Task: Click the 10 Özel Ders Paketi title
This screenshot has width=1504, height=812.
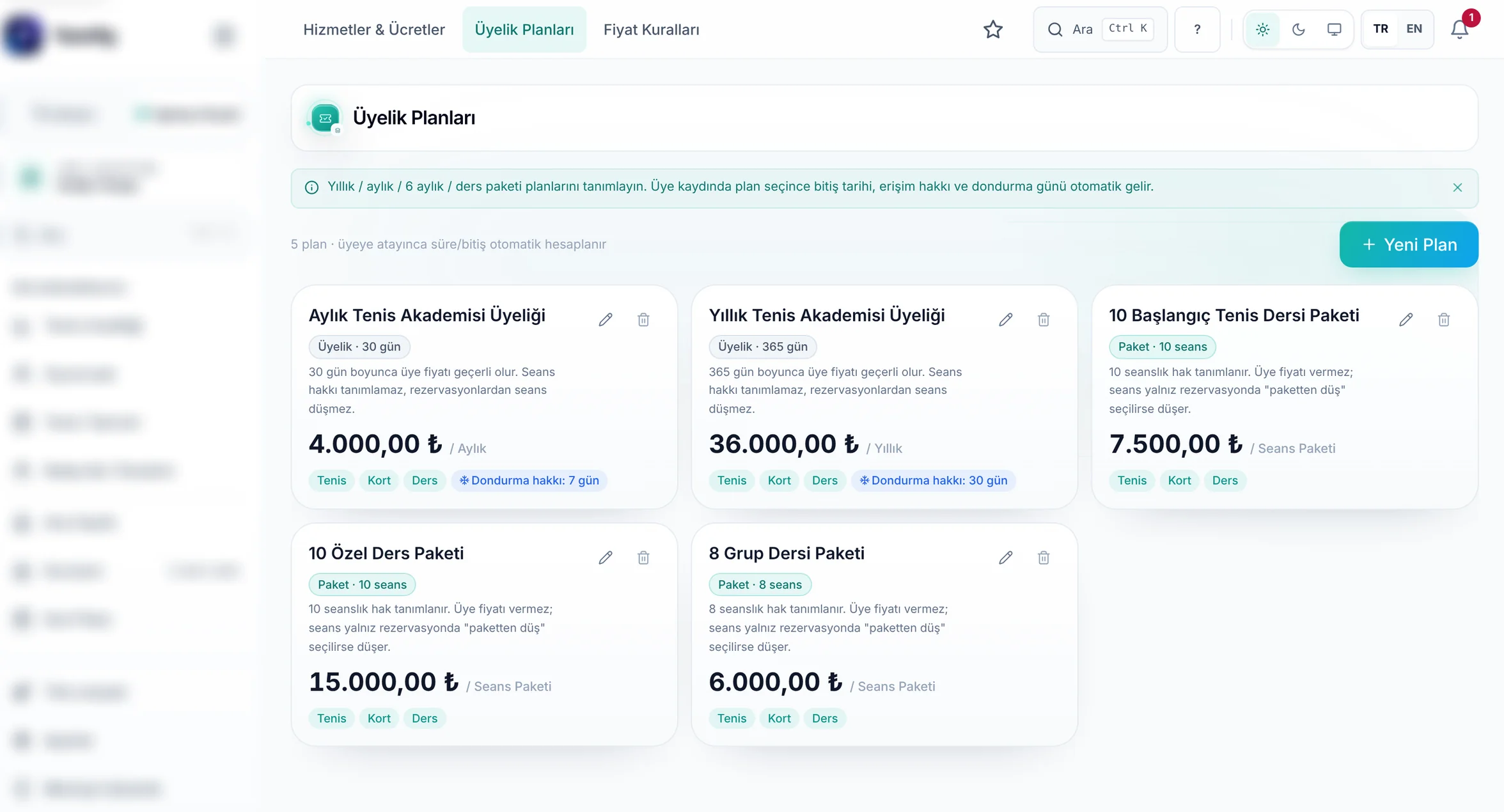Action: [x=386, y=553]
